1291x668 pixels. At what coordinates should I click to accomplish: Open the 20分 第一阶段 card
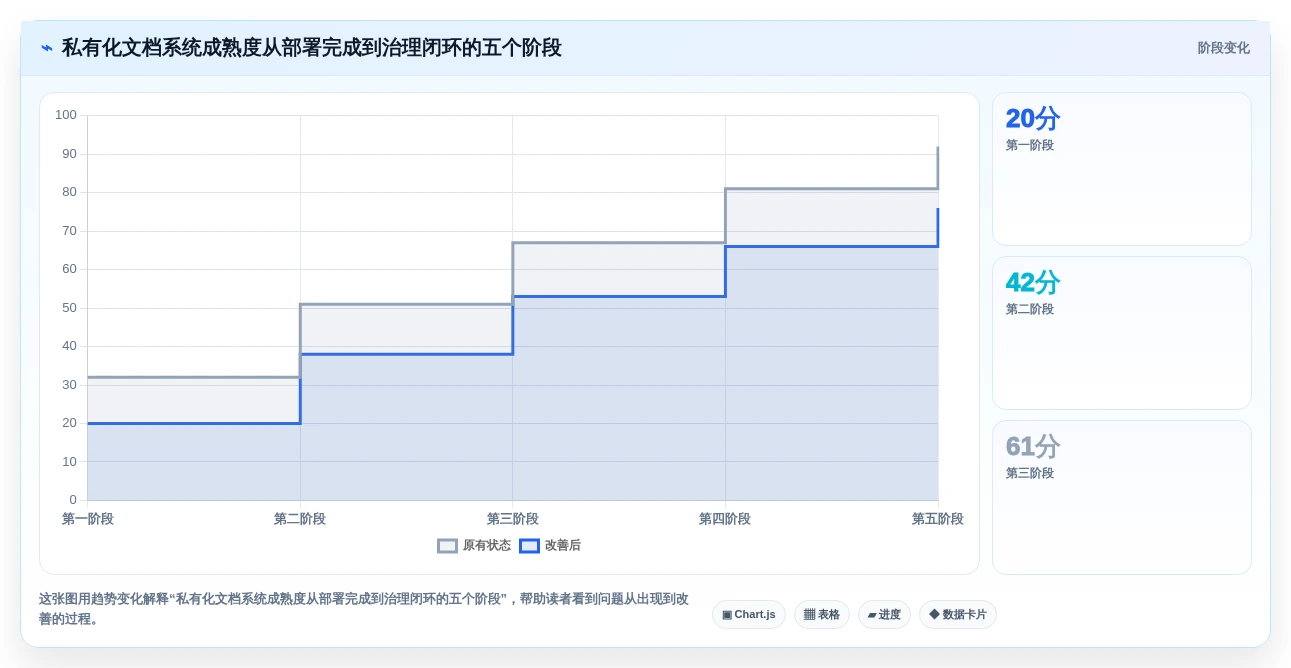click(x=1121, y=169)
